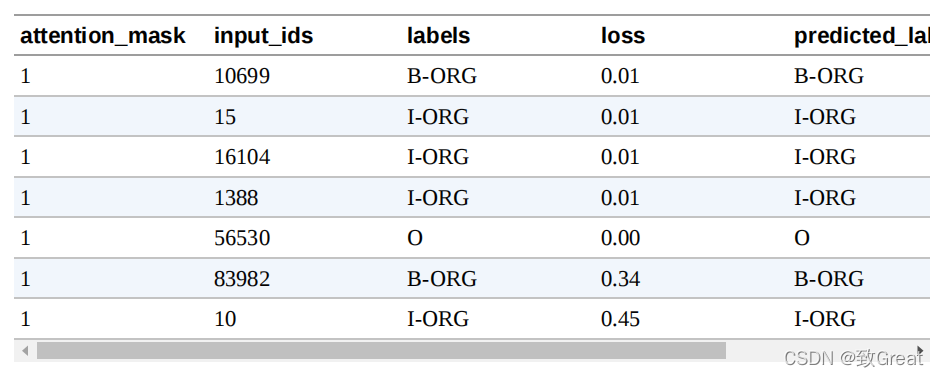
Task: Select the input_ids cell 83982
Action: click(242, 279)
